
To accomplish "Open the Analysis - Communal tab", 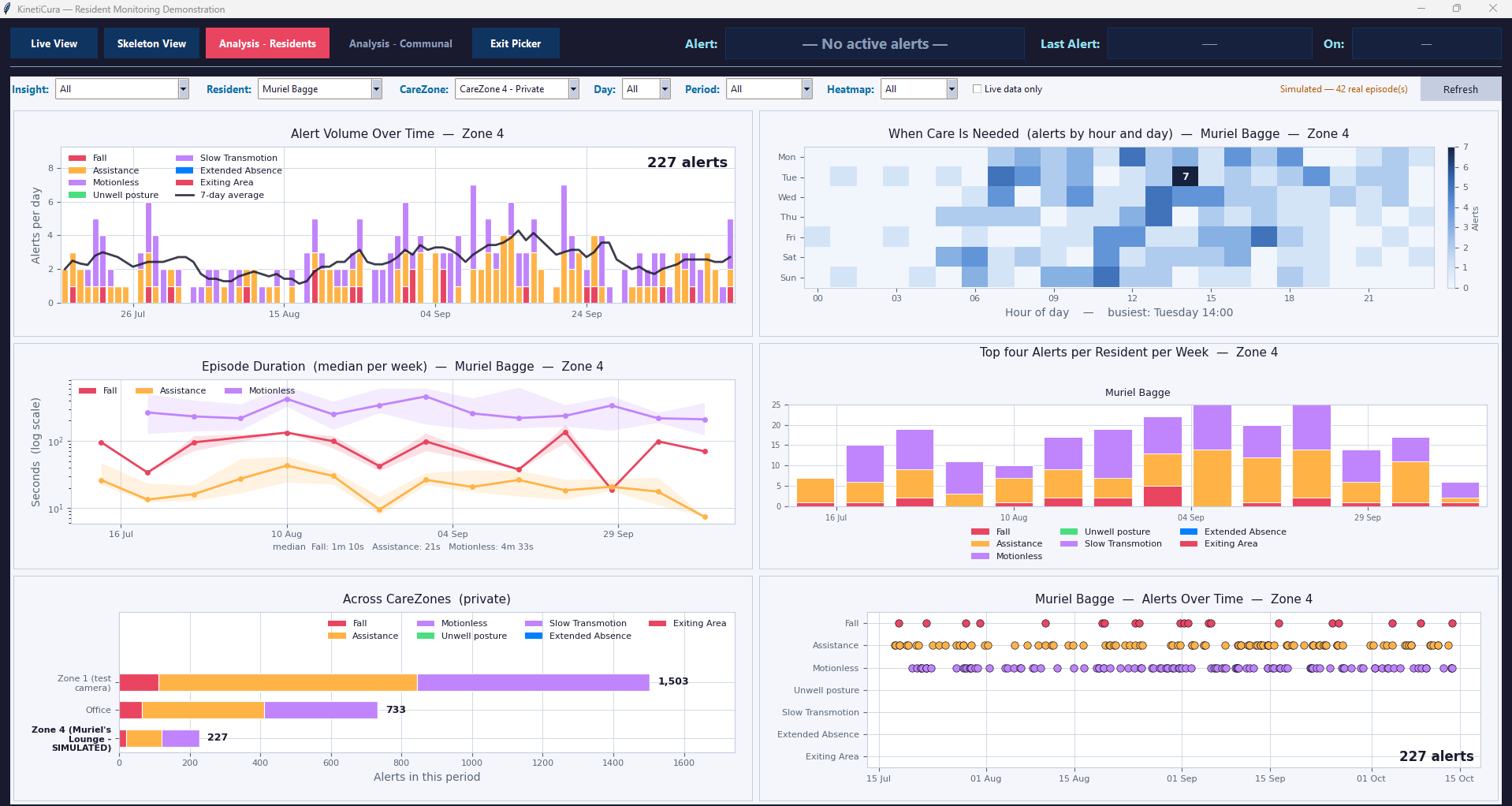I will 400,43.
